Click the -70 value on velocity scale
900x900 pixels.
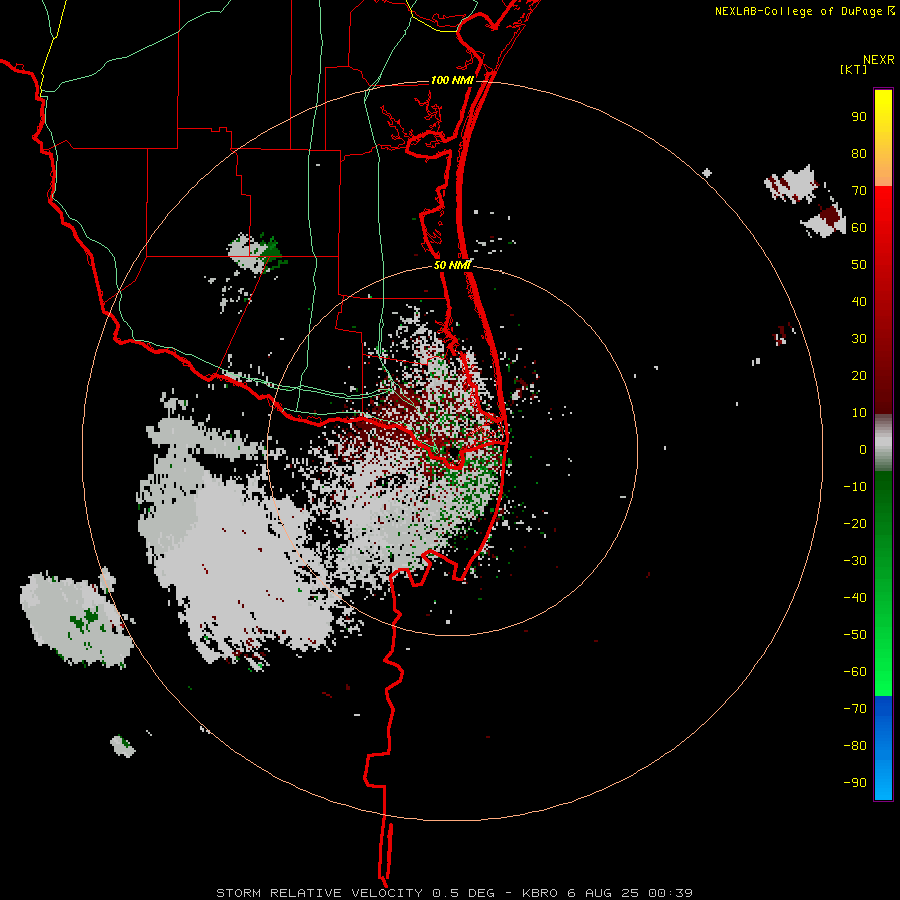(855, 709)
